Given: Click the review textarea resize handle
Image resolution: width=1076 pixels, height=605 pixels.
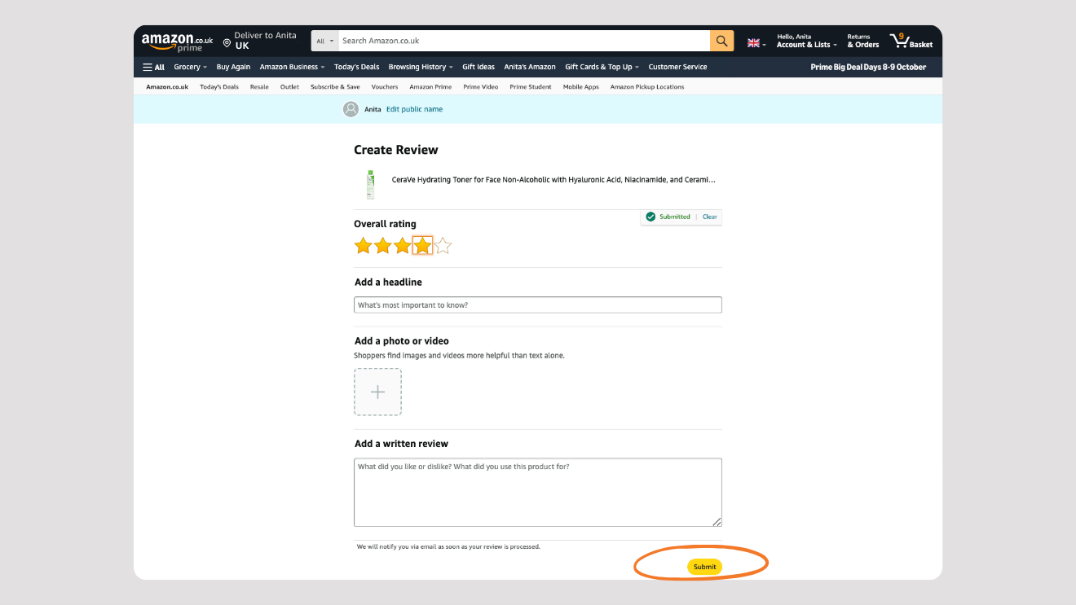Looking at the screenshot, I should (x=717, y=522).
